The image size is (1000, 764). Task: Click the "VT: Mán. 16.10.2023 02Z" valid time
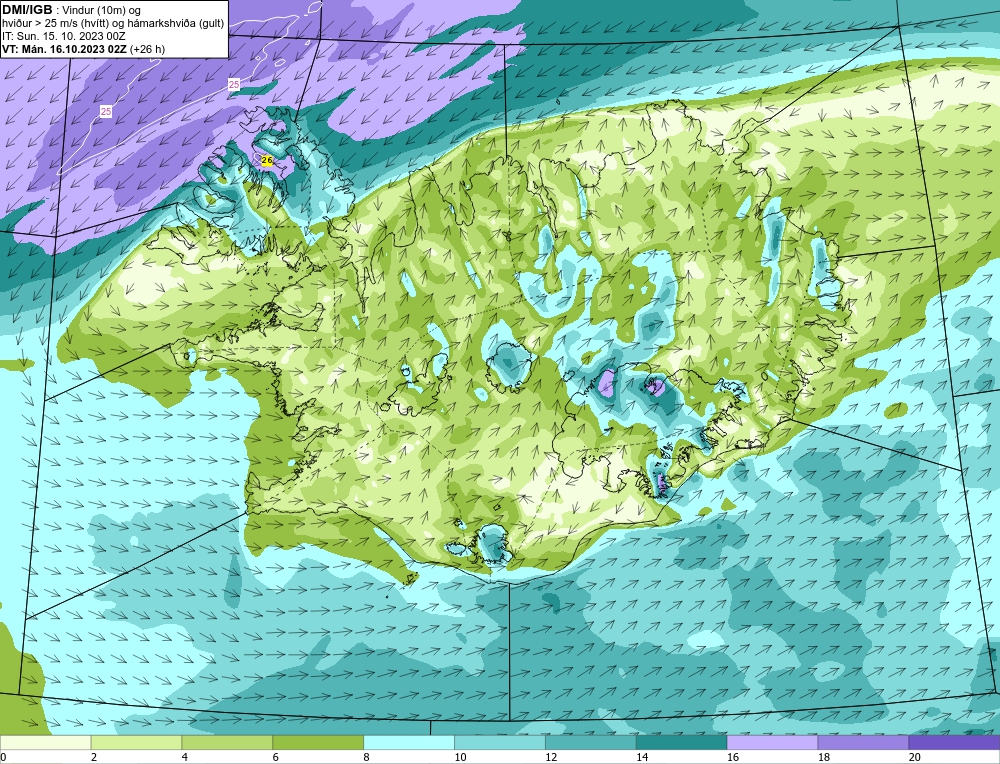point(64,49)
